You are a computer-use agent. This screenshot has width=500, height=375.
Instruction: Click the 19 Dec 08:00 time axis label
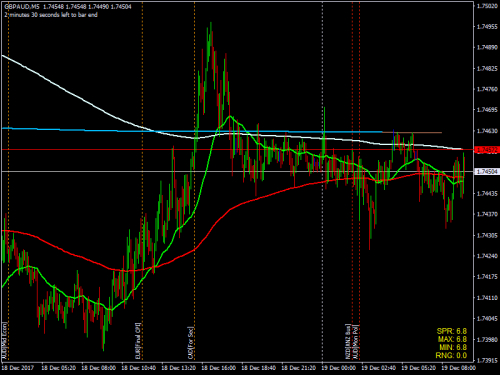click(x=458, y=368)
